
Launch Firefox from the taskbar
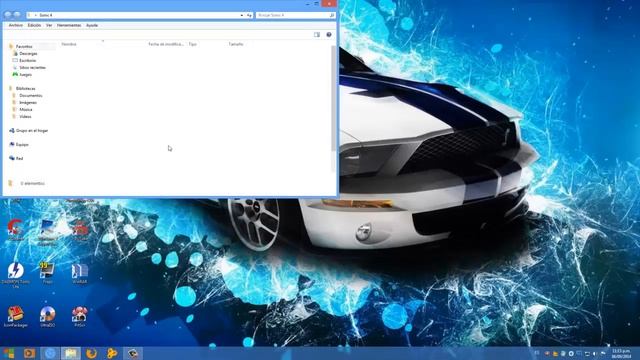pos(91,353)
